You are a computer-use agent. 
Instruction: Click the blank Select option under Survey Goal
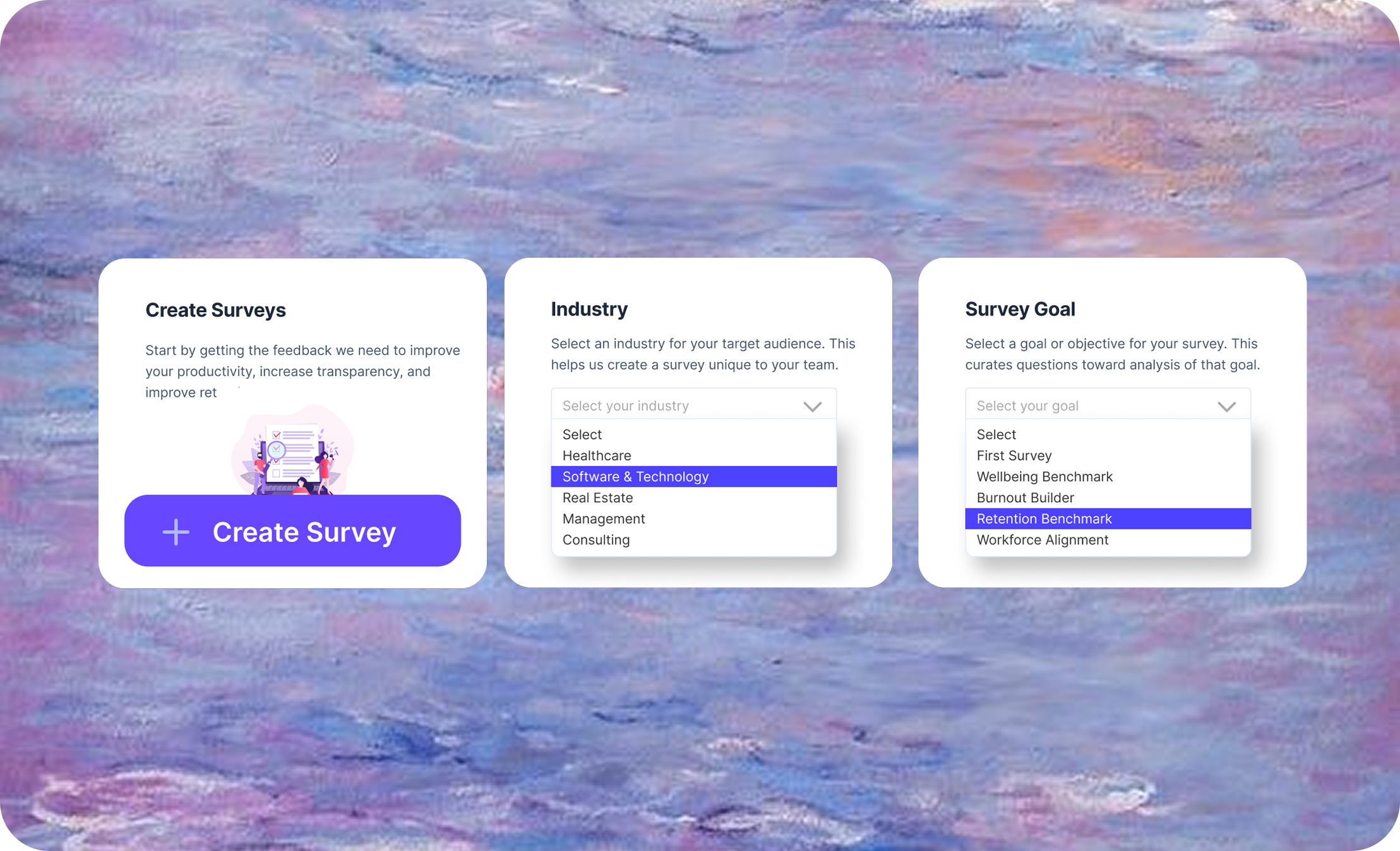click(996, 435)
